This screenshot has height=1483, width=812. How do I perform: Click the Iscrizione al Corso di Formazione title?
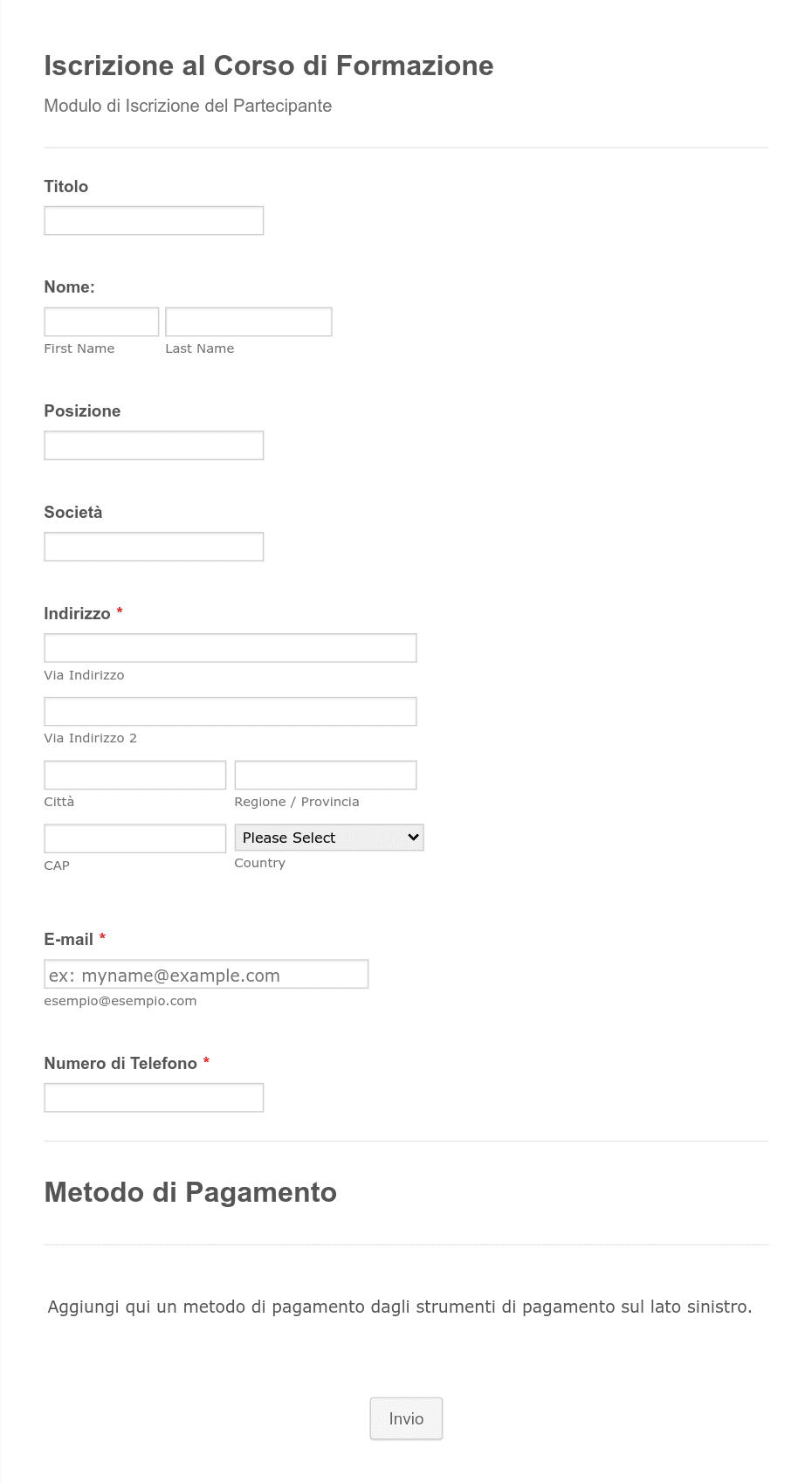(x=269, y=66)
